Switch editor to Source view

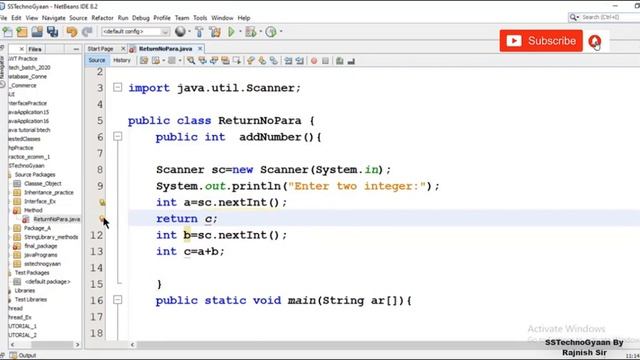[97, 60]
